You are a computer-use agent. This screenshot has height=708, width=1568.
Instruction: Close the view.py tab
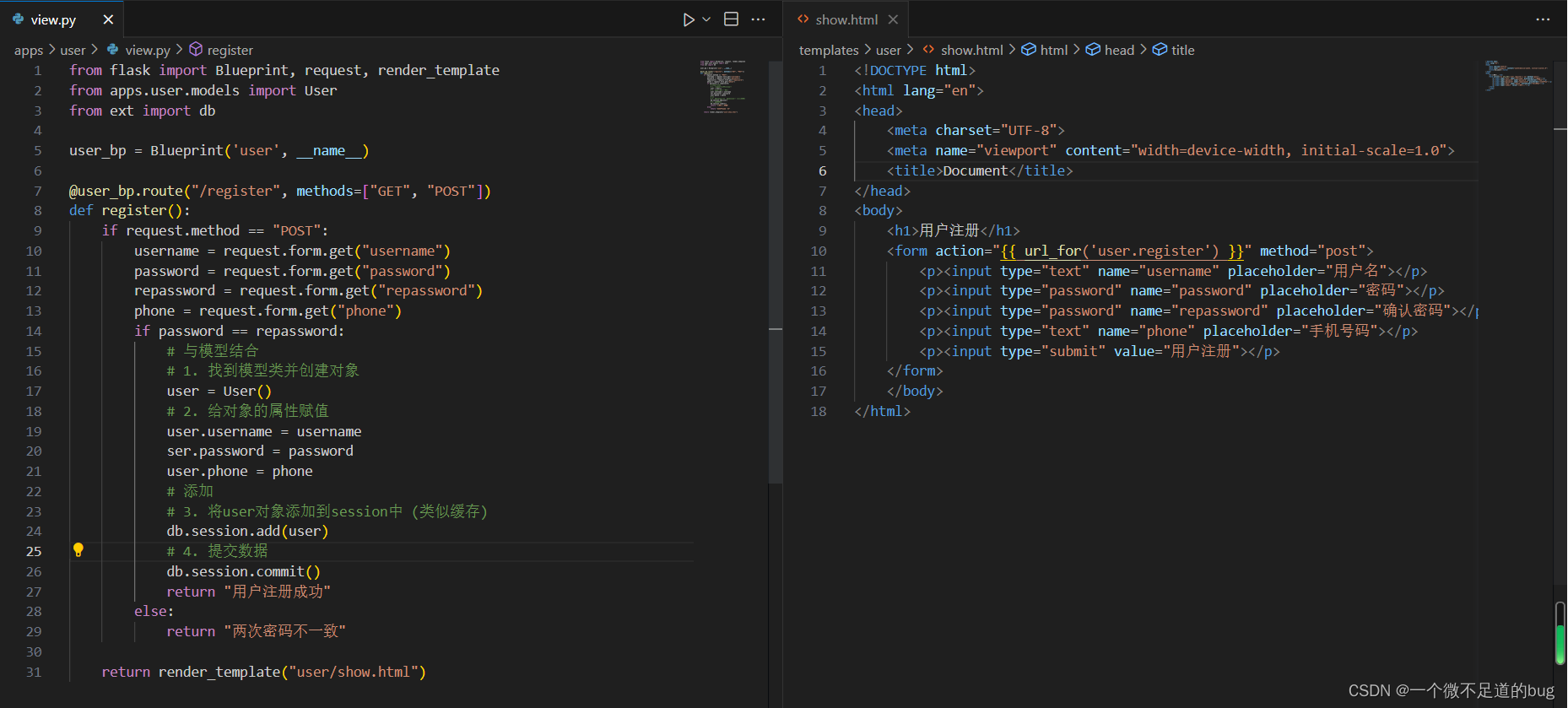pyautogui.click(x=108, y=19)
